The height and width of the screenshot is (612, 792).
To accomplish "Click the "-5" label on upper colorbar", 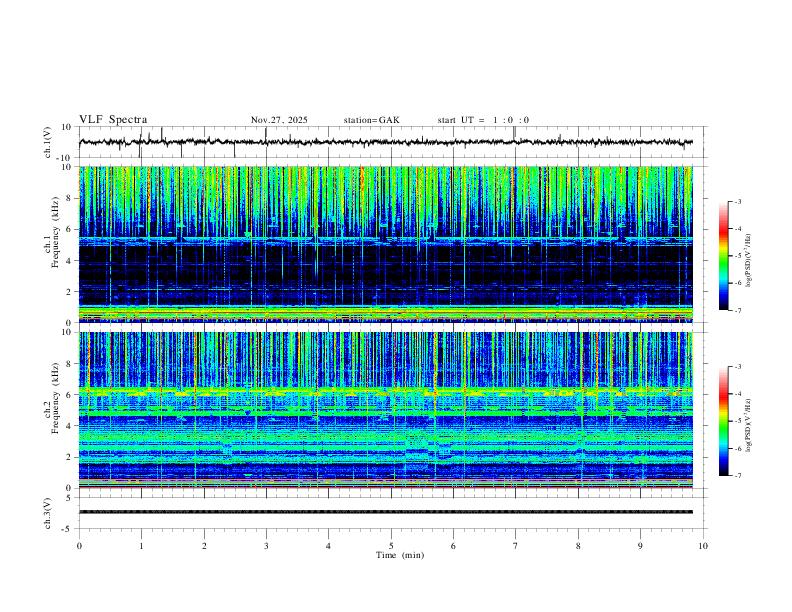I will point(737,256).
